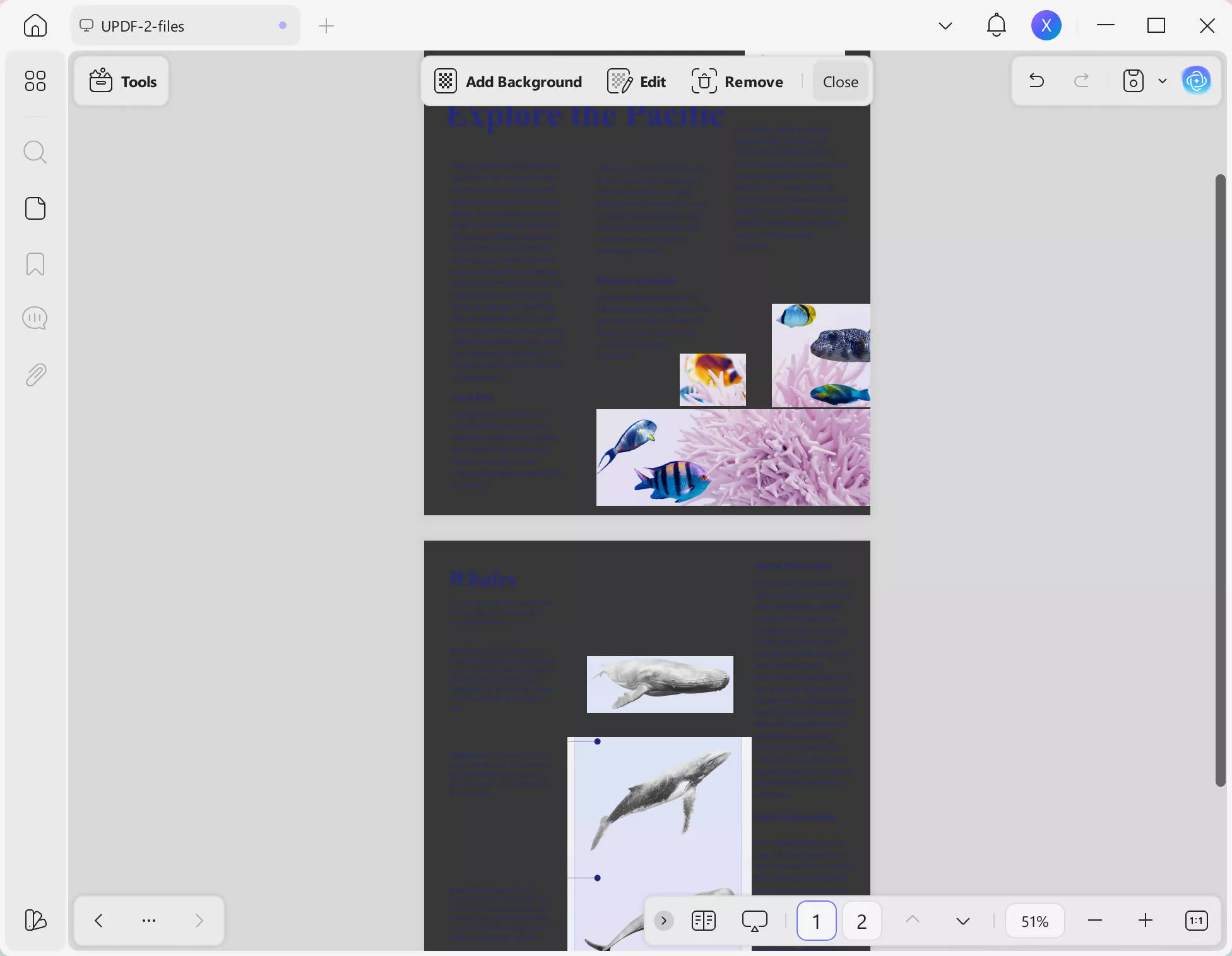Screen dimensions: 1232x956
Task: Click the vertical scrollbar thumb
Action: (x=1221, y=480)
